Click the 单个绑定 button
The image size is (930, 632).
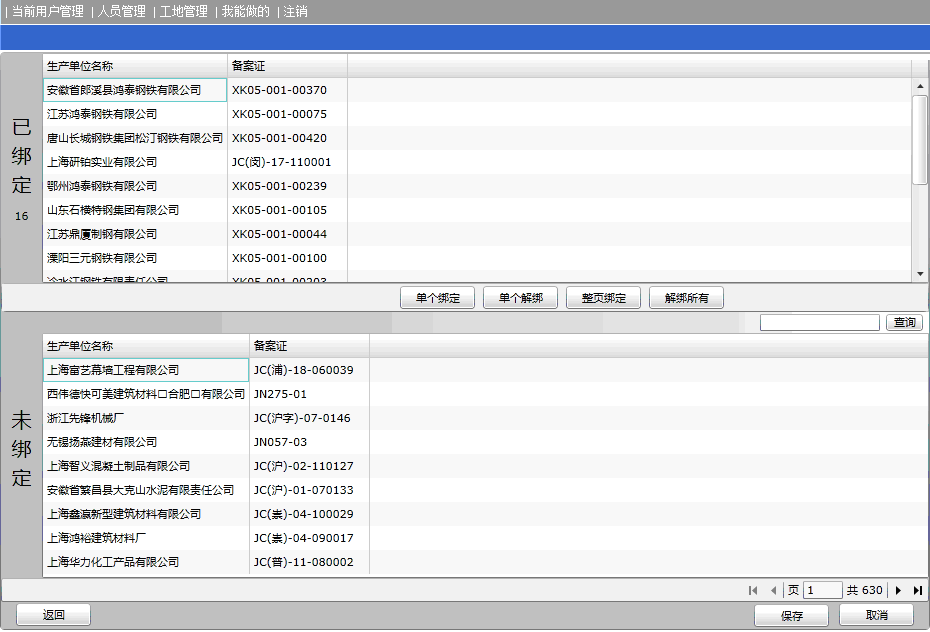[438, 298]
